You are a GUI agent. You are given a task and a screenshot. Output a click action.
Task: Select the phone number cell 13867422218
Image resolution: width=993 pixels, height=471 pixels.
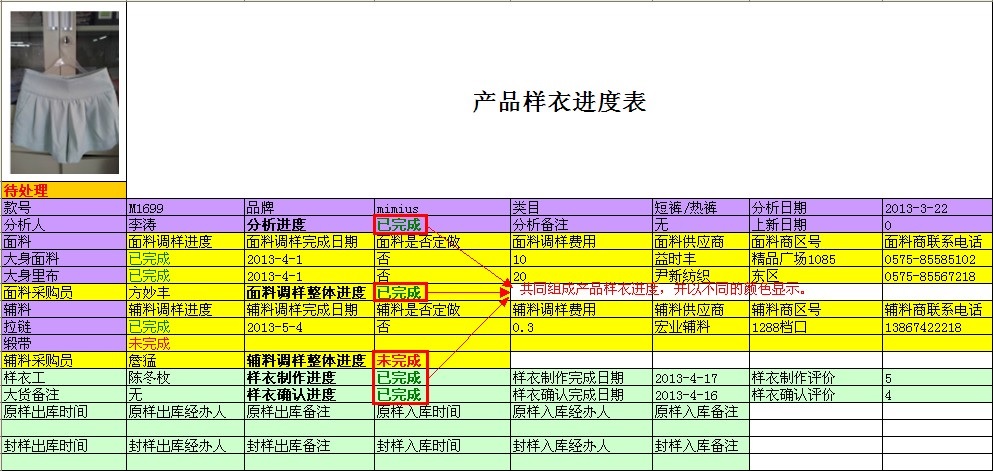[x=923, y=327]
